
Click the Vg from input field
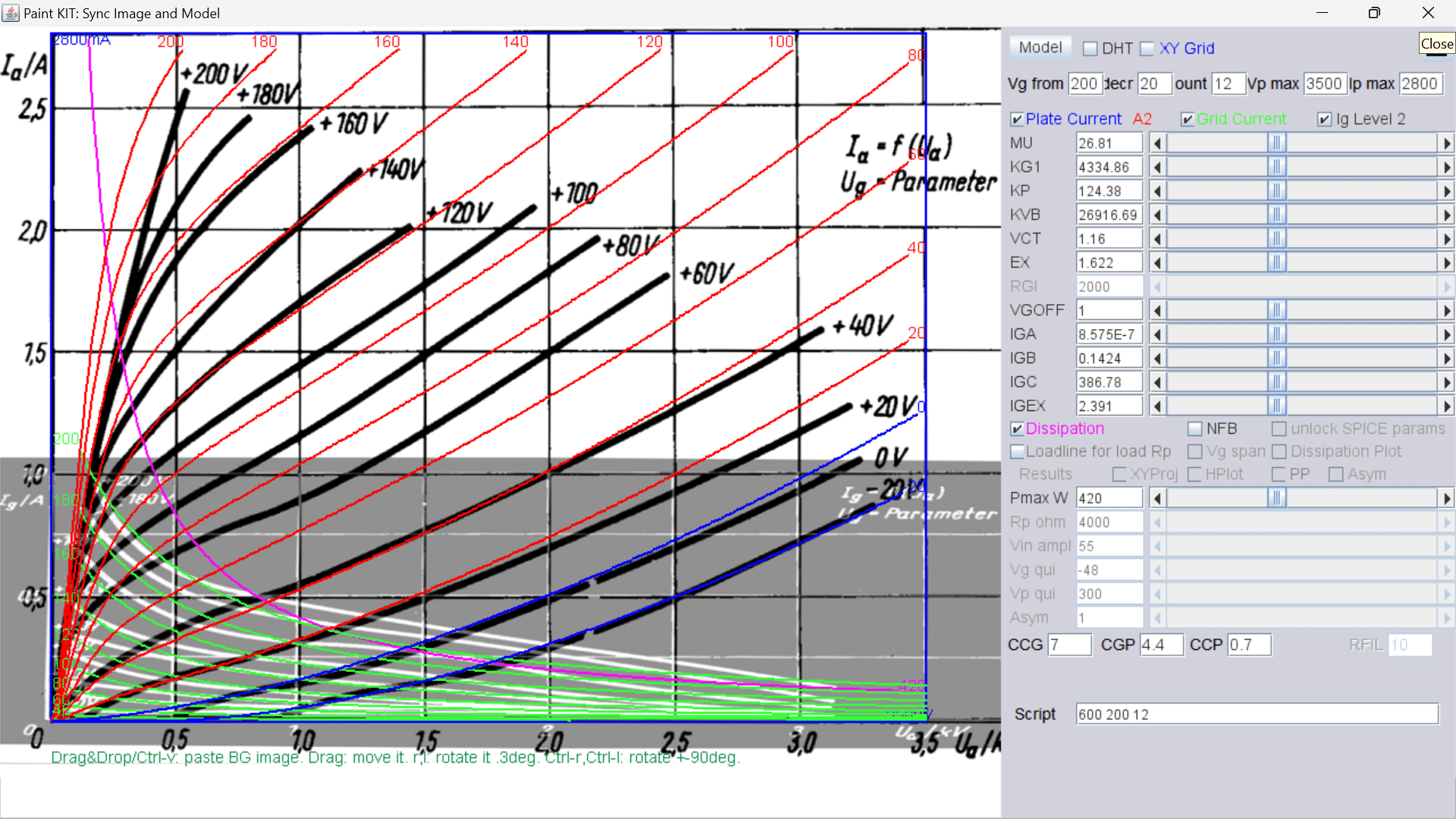point(1085,84)
